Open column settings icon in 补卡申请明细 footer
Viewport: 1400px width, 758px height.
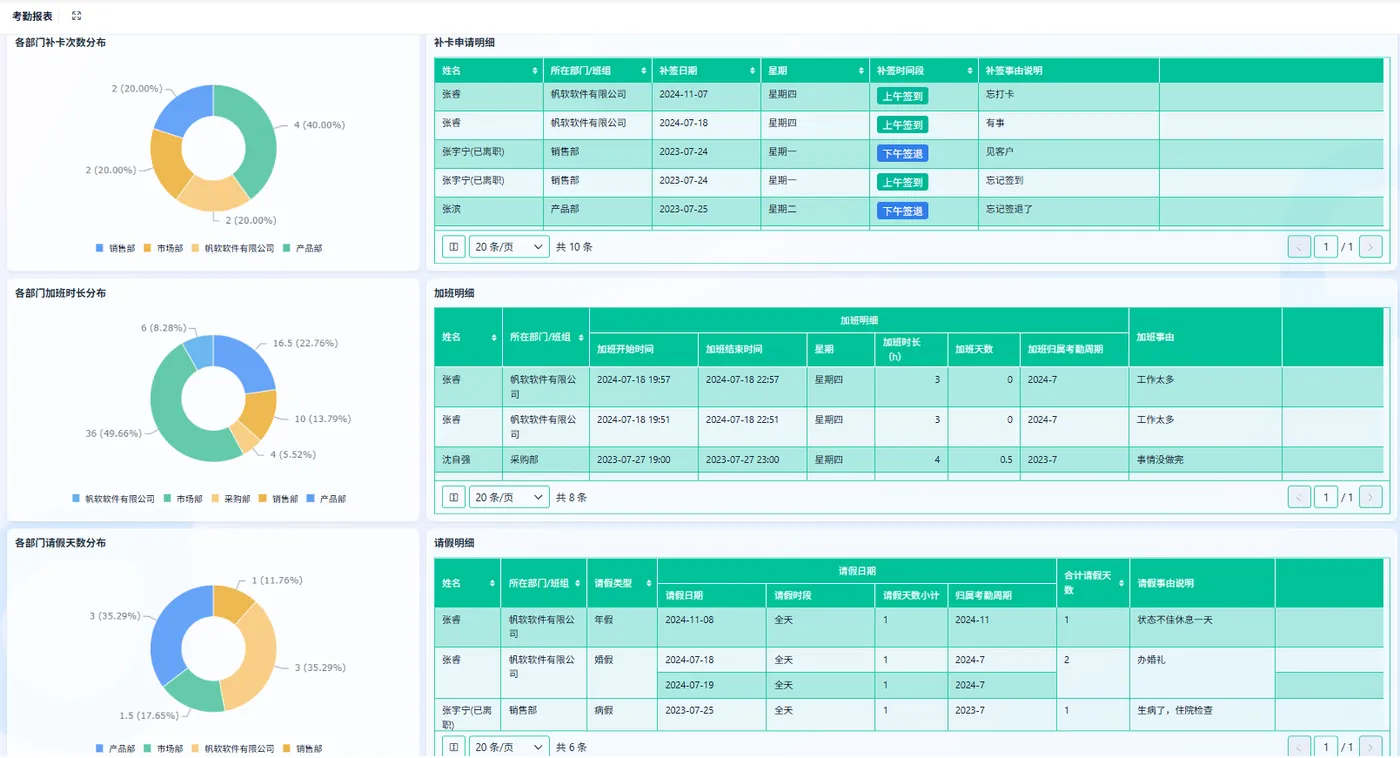[x=453, y=246]
